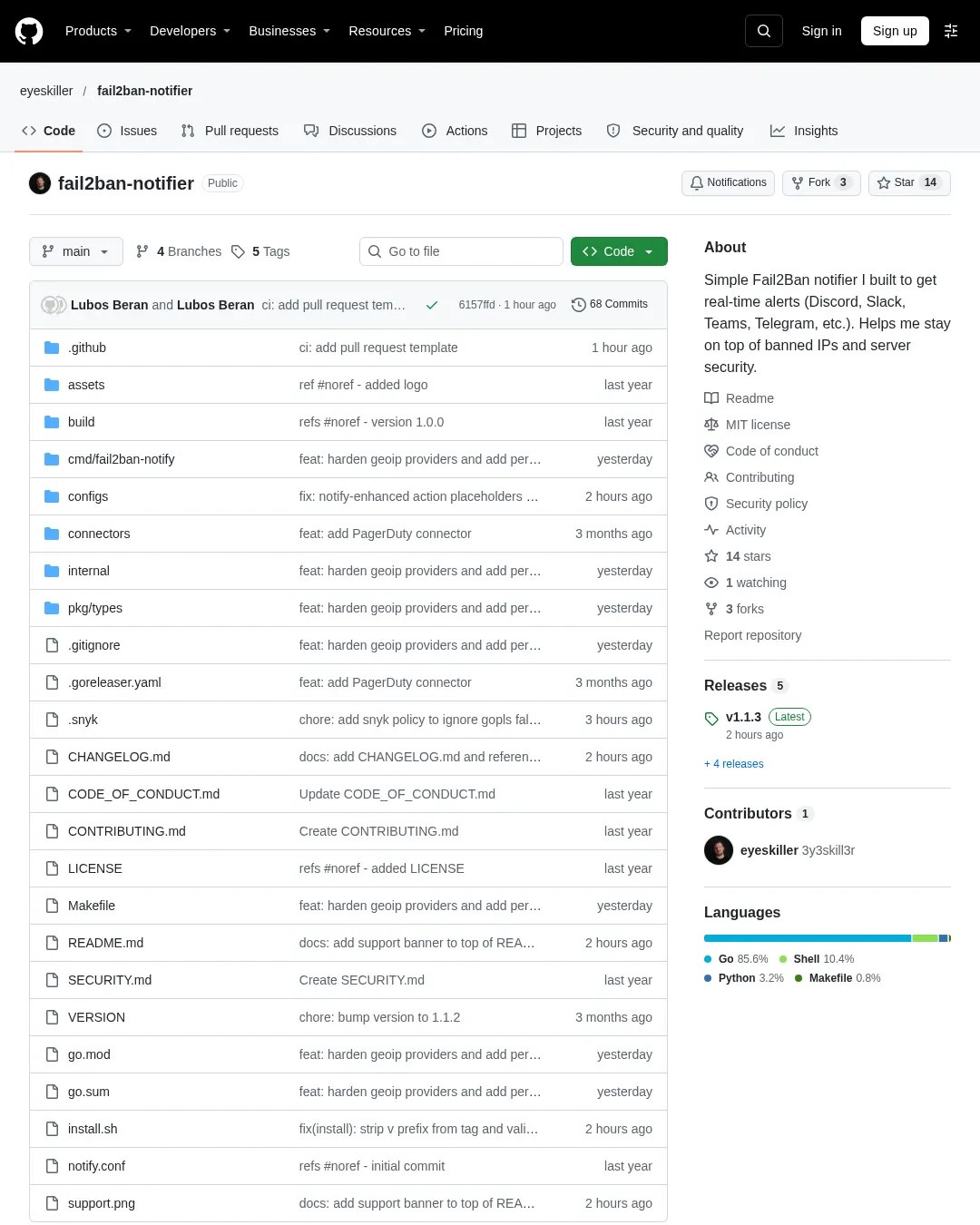Click the Security policy shield icon
This screenshot has height=1225, width=980.
pos(711,504)
